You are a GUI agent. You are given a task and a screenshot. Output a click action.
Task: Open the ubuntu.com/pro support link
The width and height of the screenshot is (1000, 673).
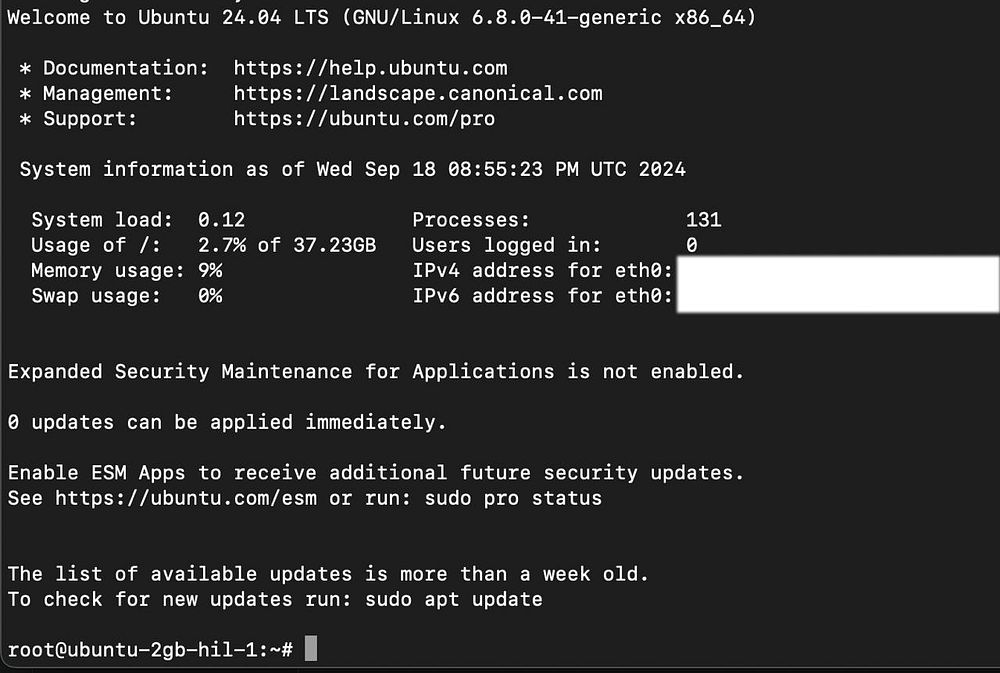364,119
